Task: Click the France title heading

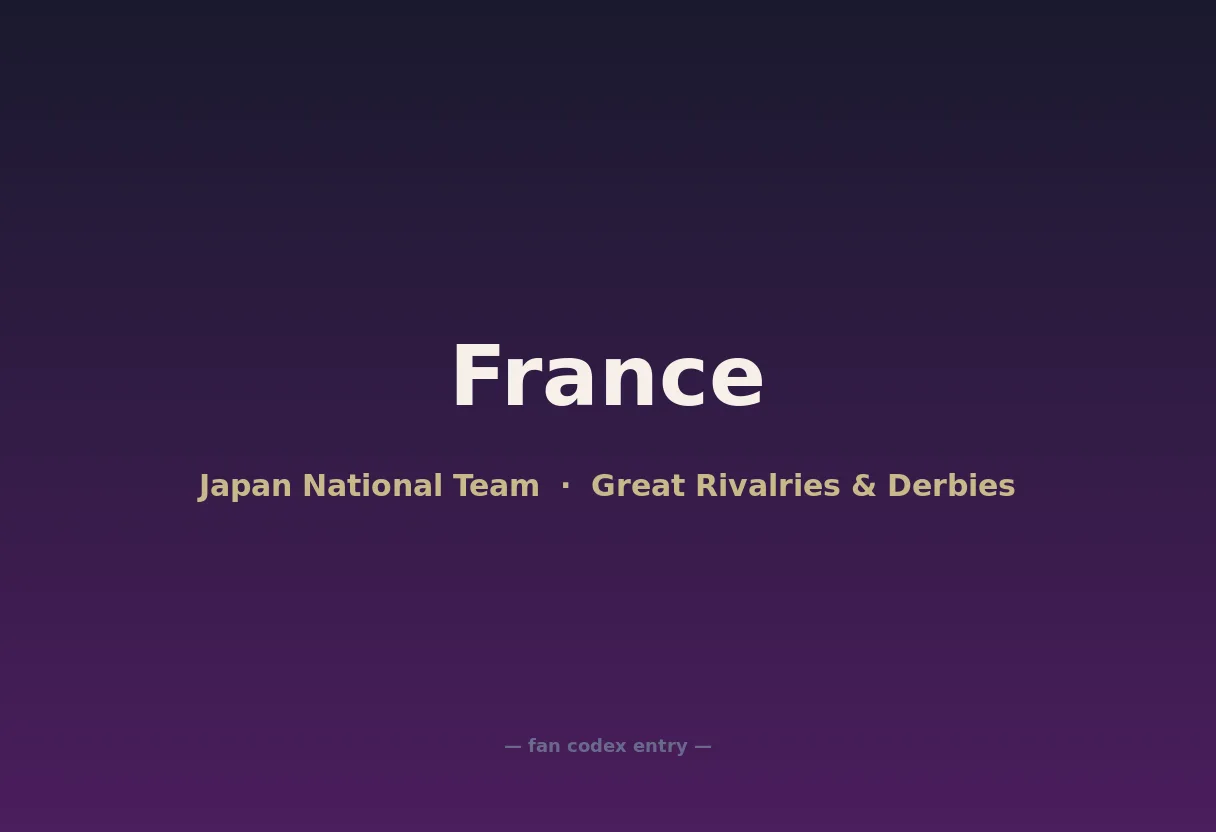Action: point(608,377)
